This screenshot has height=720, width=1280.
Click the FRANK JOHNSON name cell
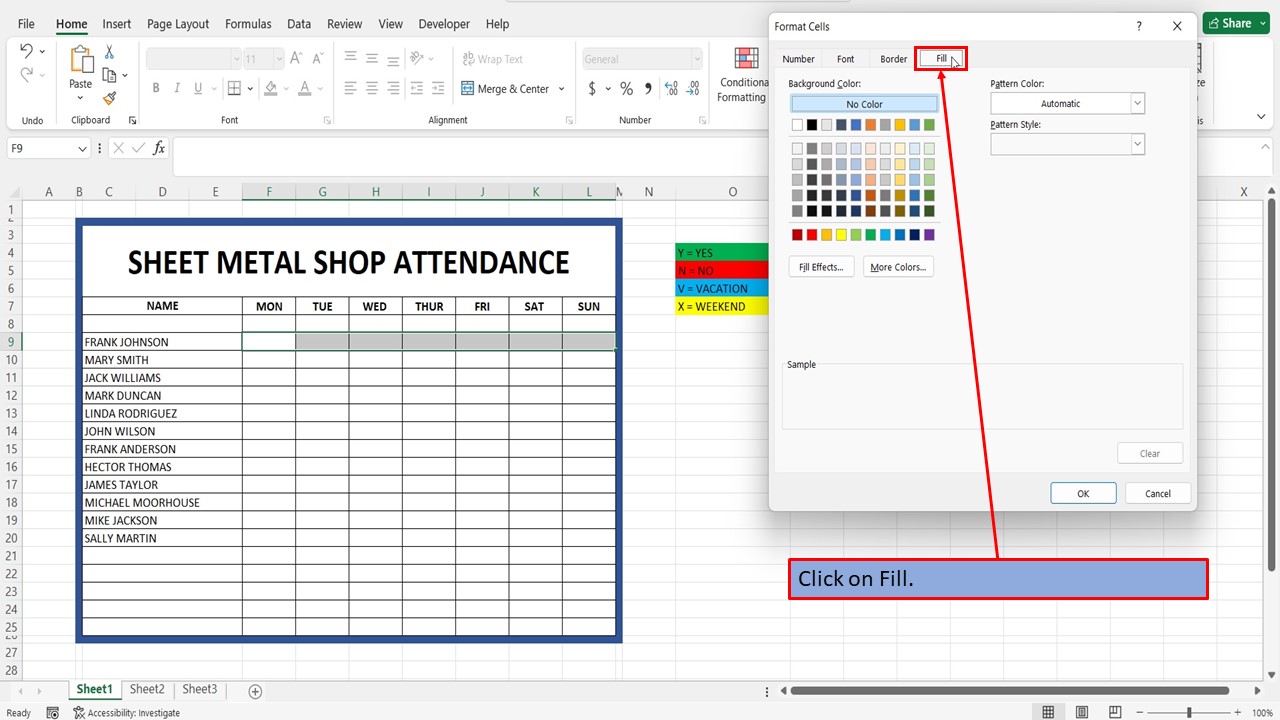pyautogui.click(x=162, y=342)
